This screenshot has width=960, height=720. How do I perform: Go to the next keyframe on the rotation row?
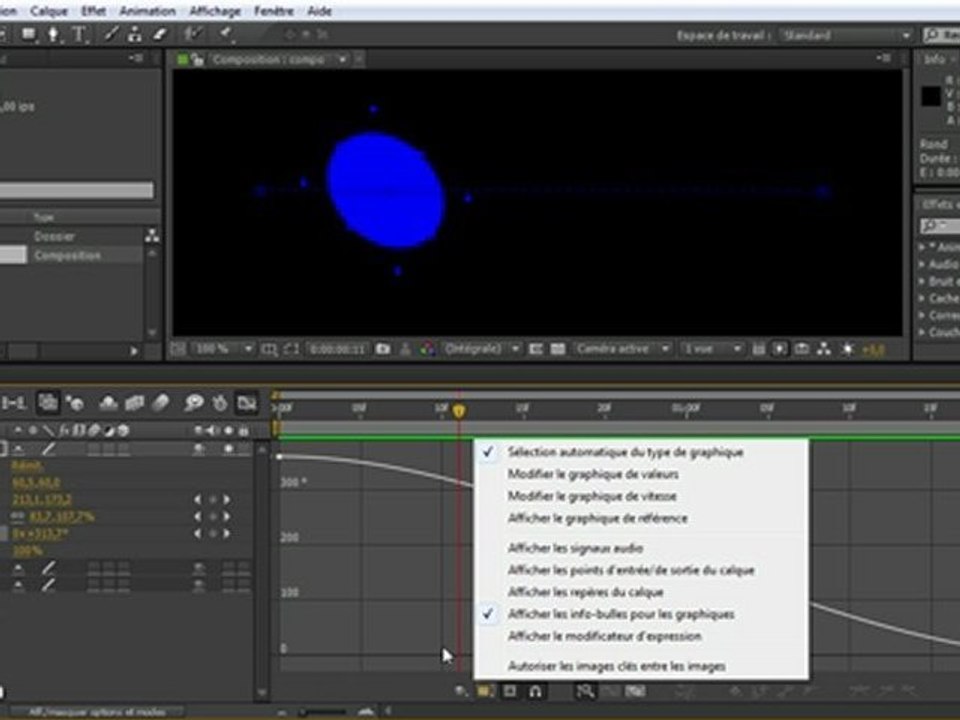pos(227,534)
